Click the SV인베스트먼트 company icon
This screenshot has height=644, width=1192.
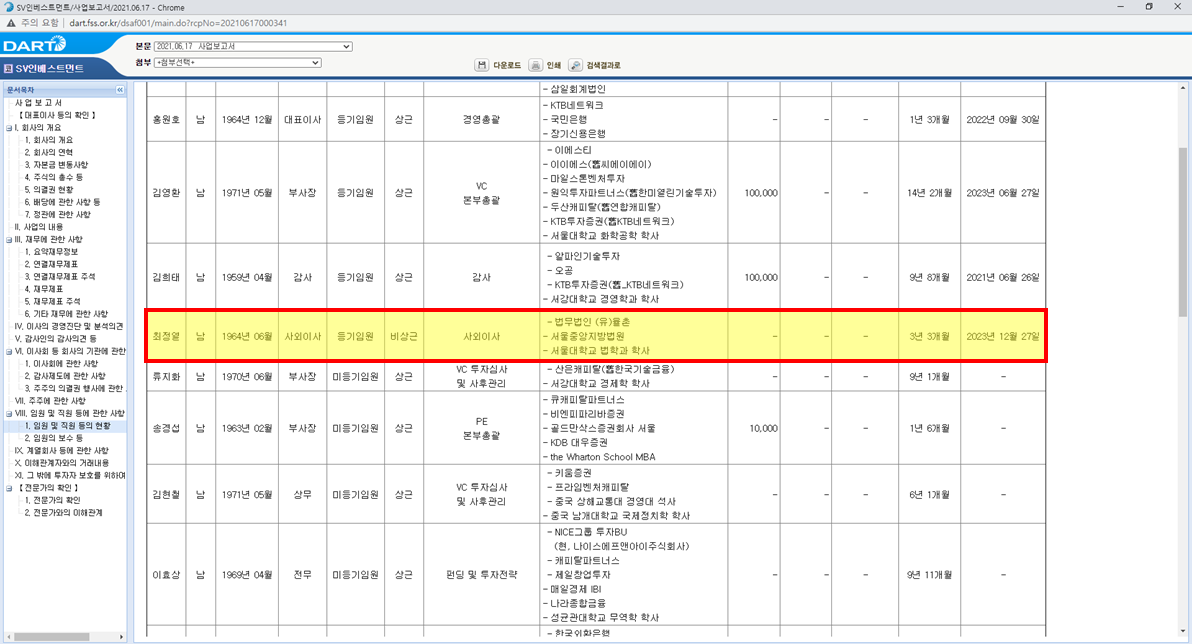(8, 68)
